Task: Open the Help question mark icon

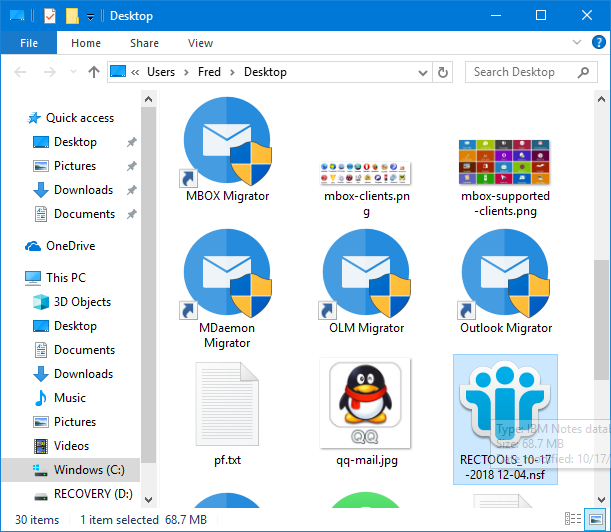Action: click(x=599, y=42)
